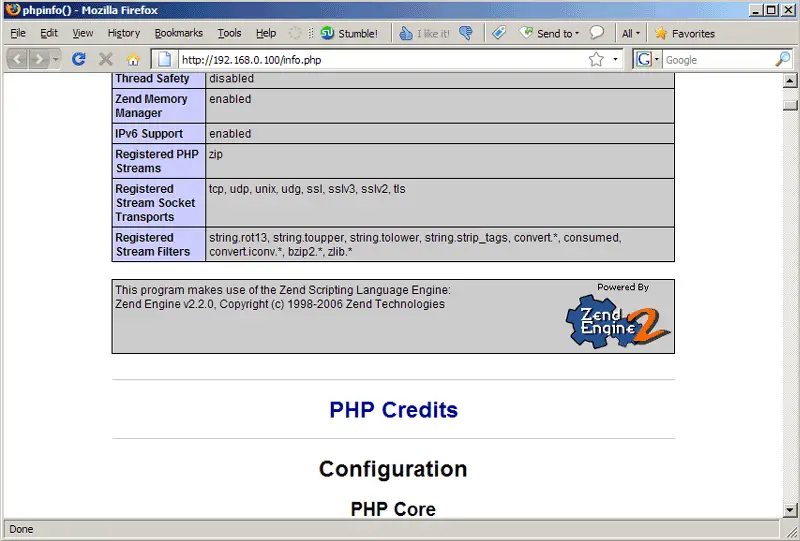
Task: Click the page icon beside the URL
Action: click(164, 59)
